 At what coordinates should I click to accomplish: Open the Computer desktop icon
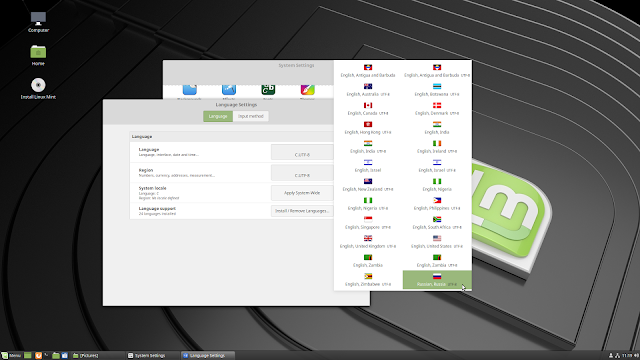[38, 22]
